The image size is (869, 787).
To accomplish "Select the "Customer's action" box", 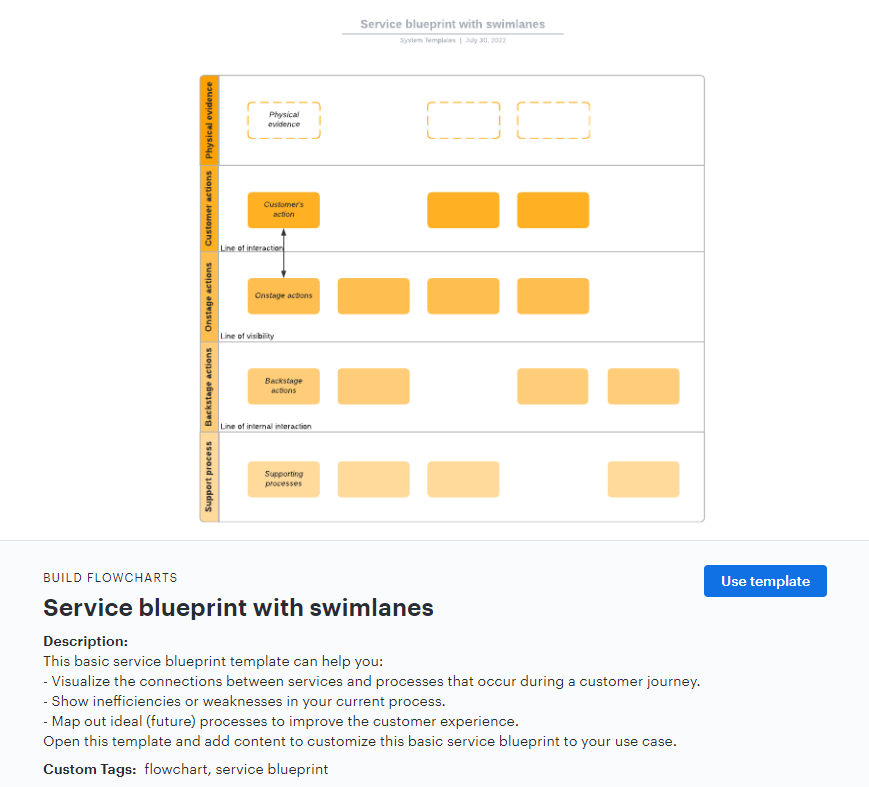I will point(284,210).
